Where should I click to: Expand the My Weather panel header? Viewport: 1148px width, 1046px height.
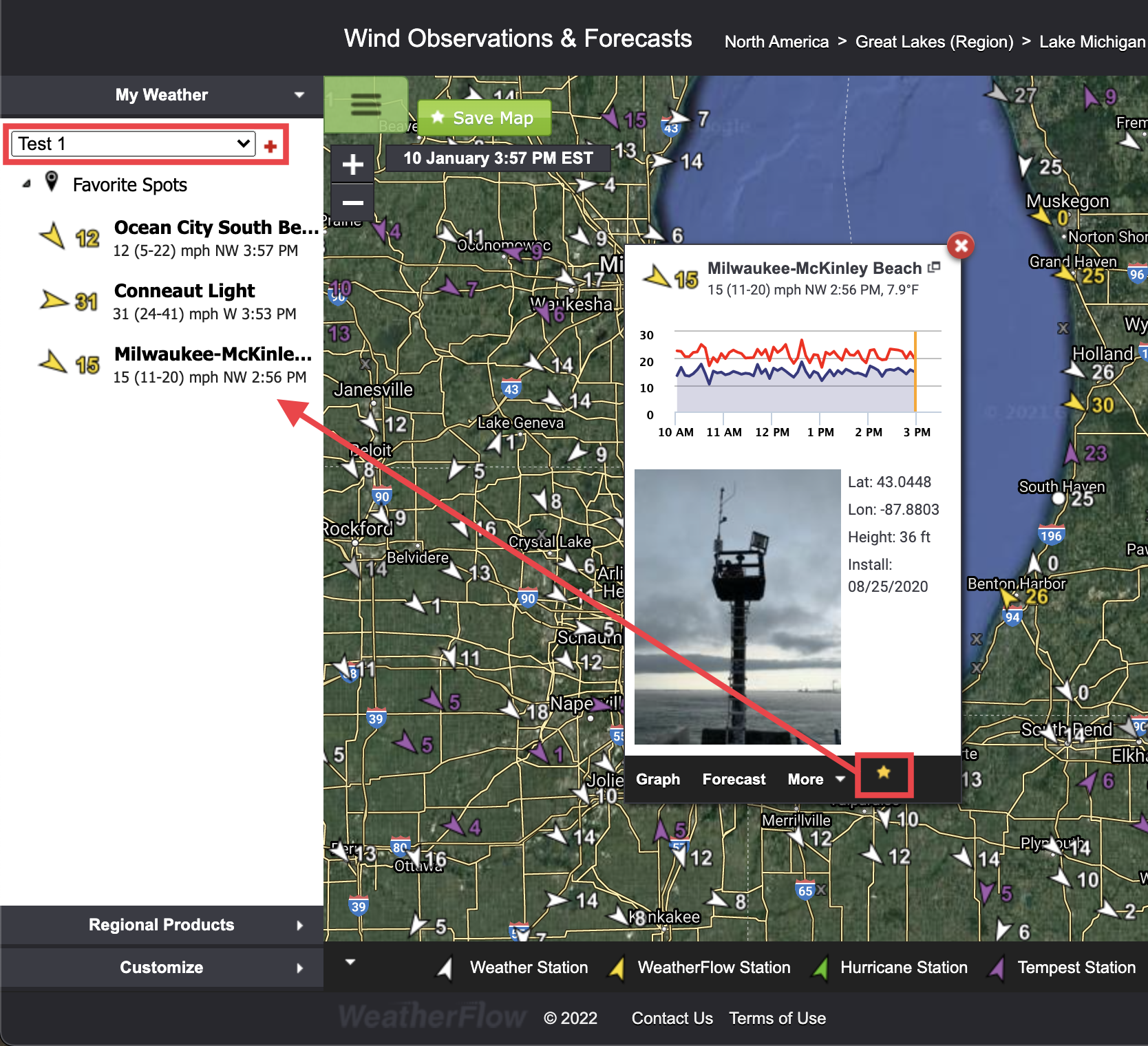pos(162,95)
